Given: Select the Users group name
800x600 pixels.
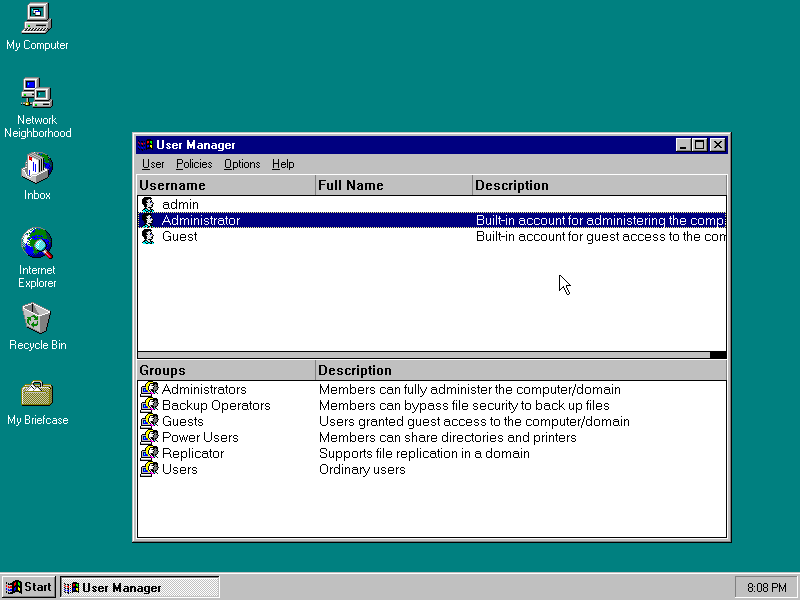Looking at the screenshot, I should [180, 469].
